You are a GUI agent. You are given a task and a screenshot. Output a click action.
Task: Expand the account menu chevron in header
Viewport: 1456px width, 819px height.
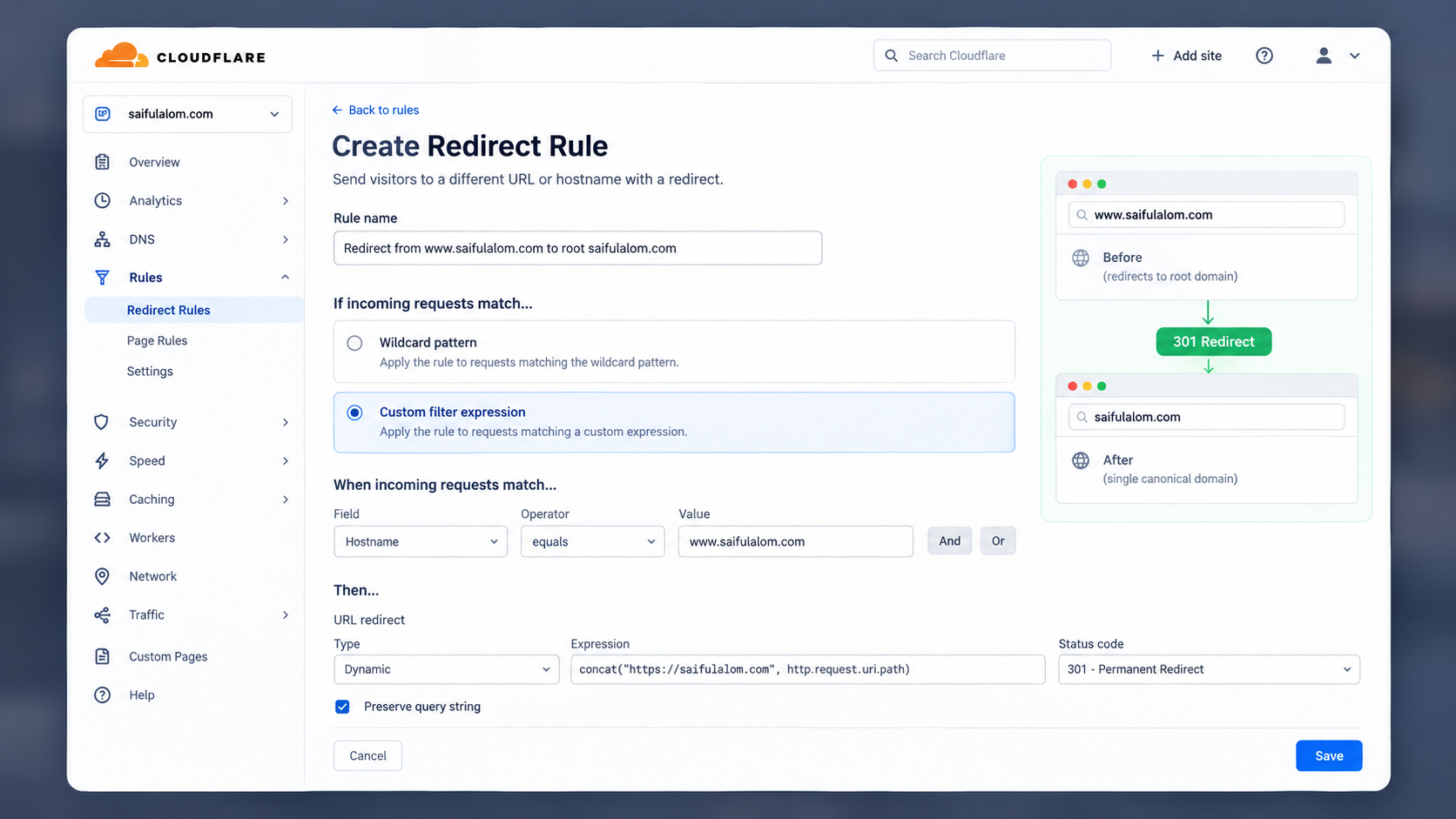pos(1354,56)
